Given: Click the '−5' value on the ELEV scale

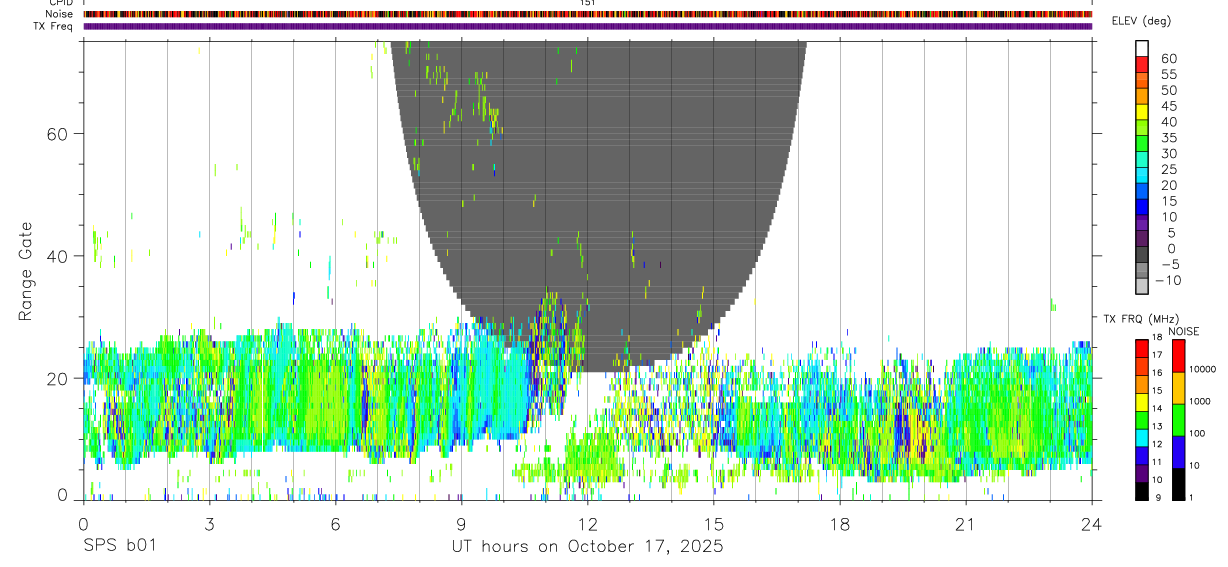Looking at the screenshot, I should tap(1168, 264).
